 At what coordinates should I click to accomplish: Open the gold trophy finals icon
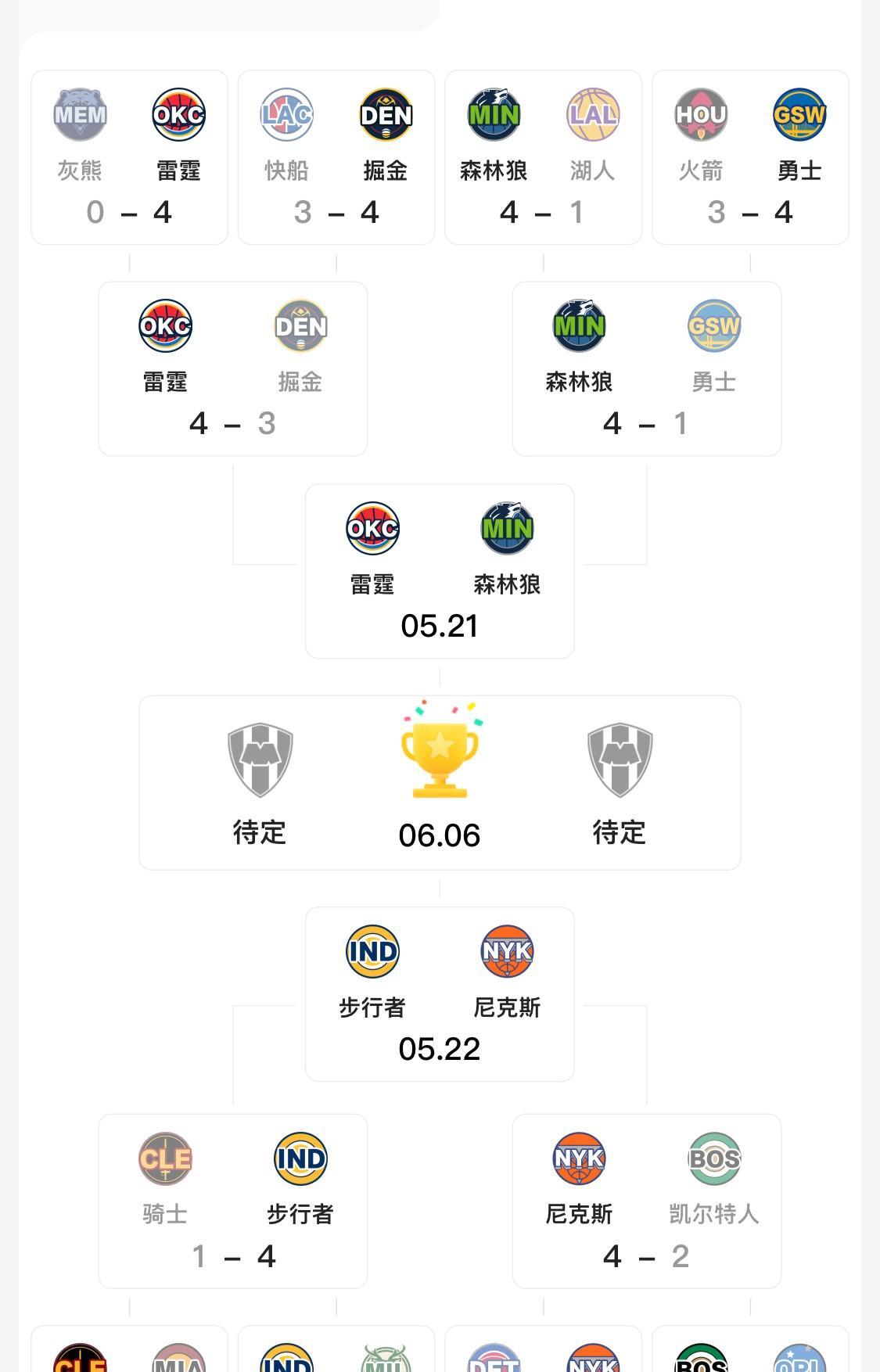click(x=440, y=750)
